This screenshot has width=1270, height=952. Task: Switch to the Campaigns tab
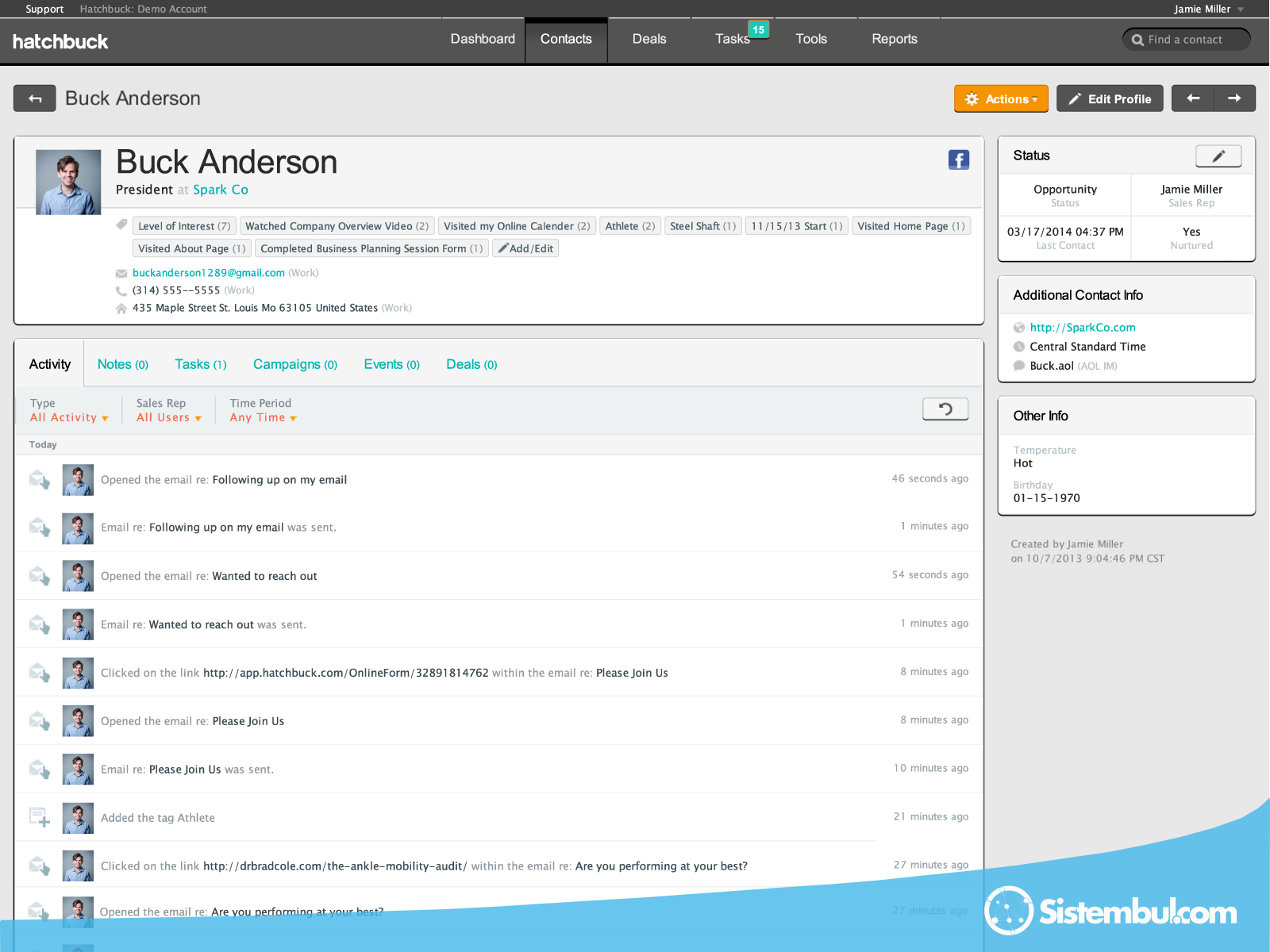point(294,364)
